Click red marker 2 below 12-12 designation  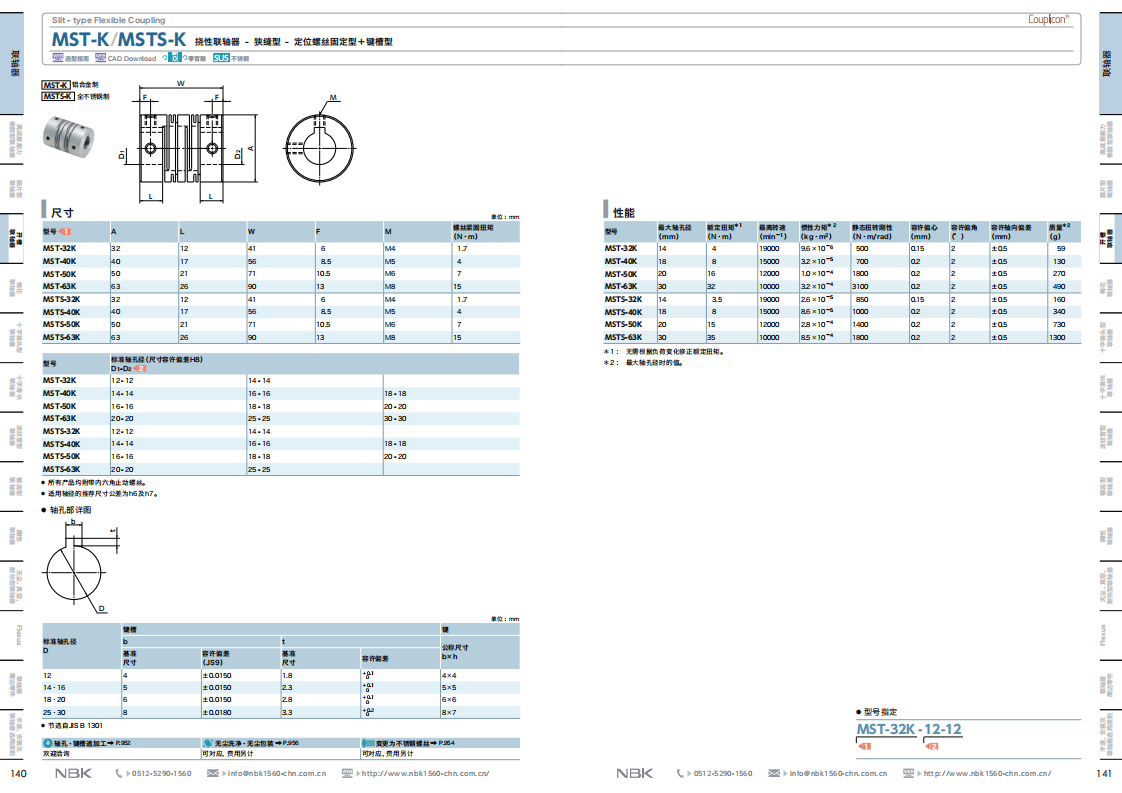point(931,746)
